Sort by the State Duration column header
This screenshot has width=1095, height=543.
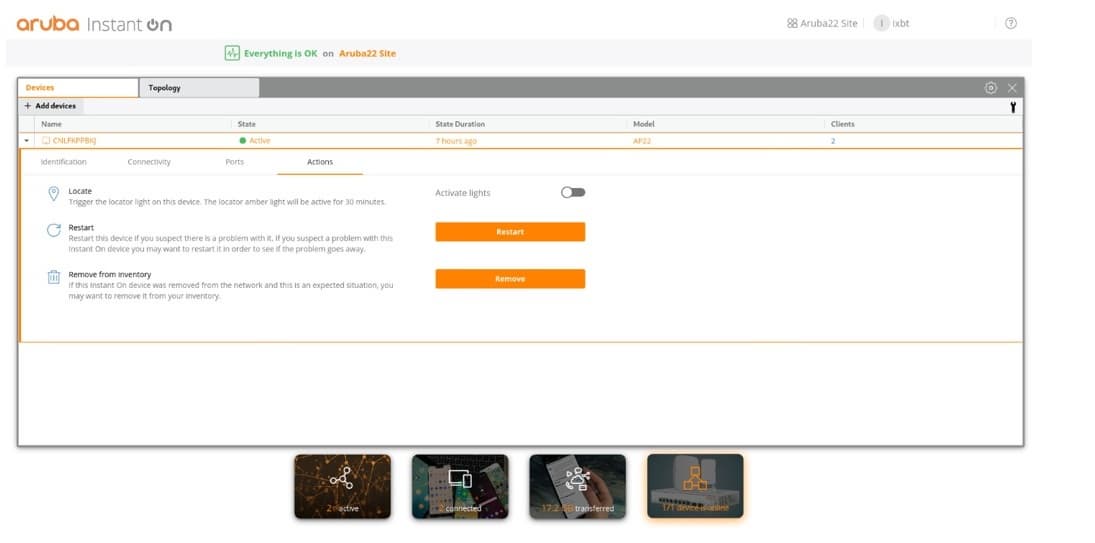pyautogui.click(x=460, y=124)
